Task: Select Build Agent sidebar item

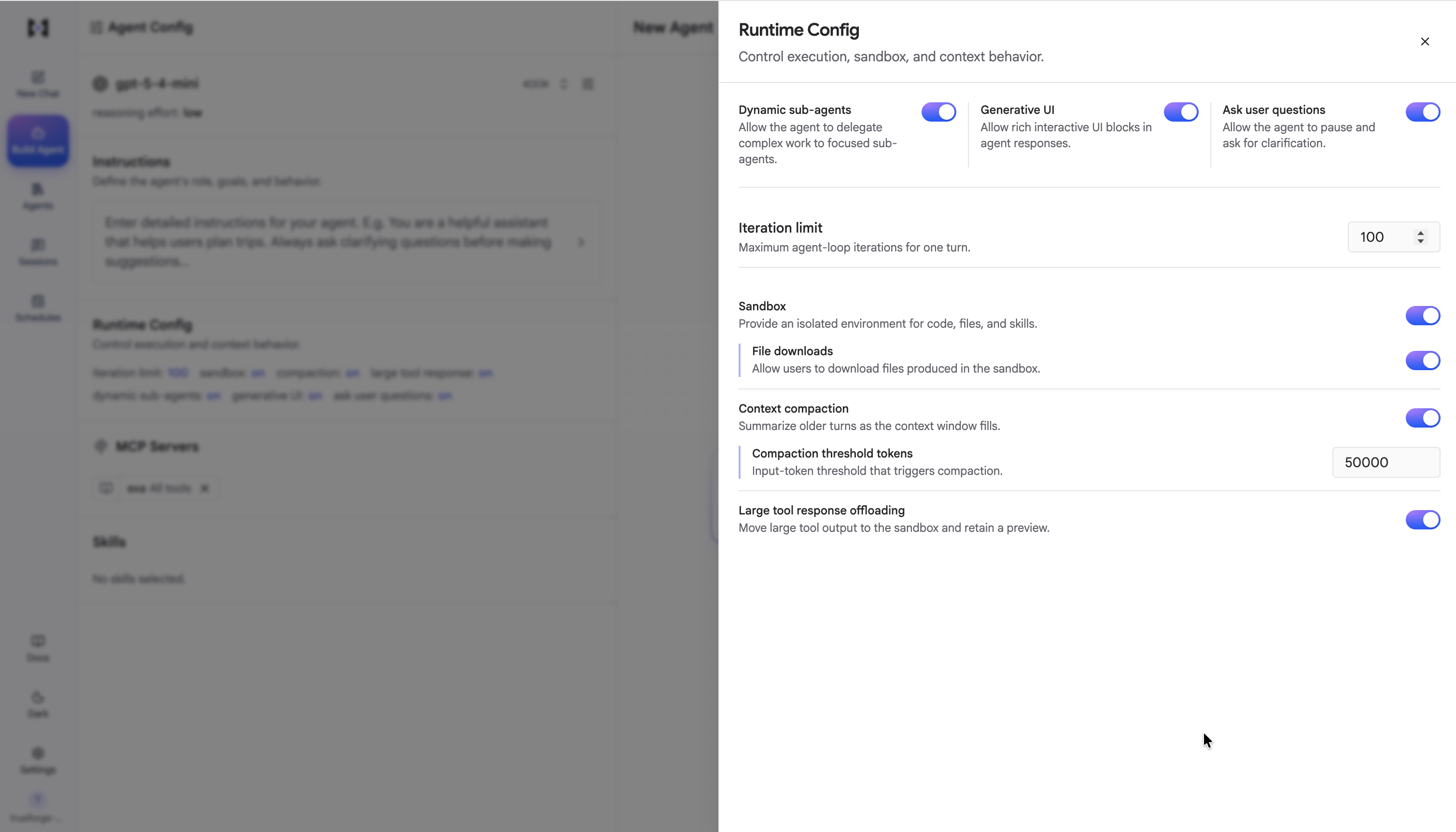Action: point(38,140)
